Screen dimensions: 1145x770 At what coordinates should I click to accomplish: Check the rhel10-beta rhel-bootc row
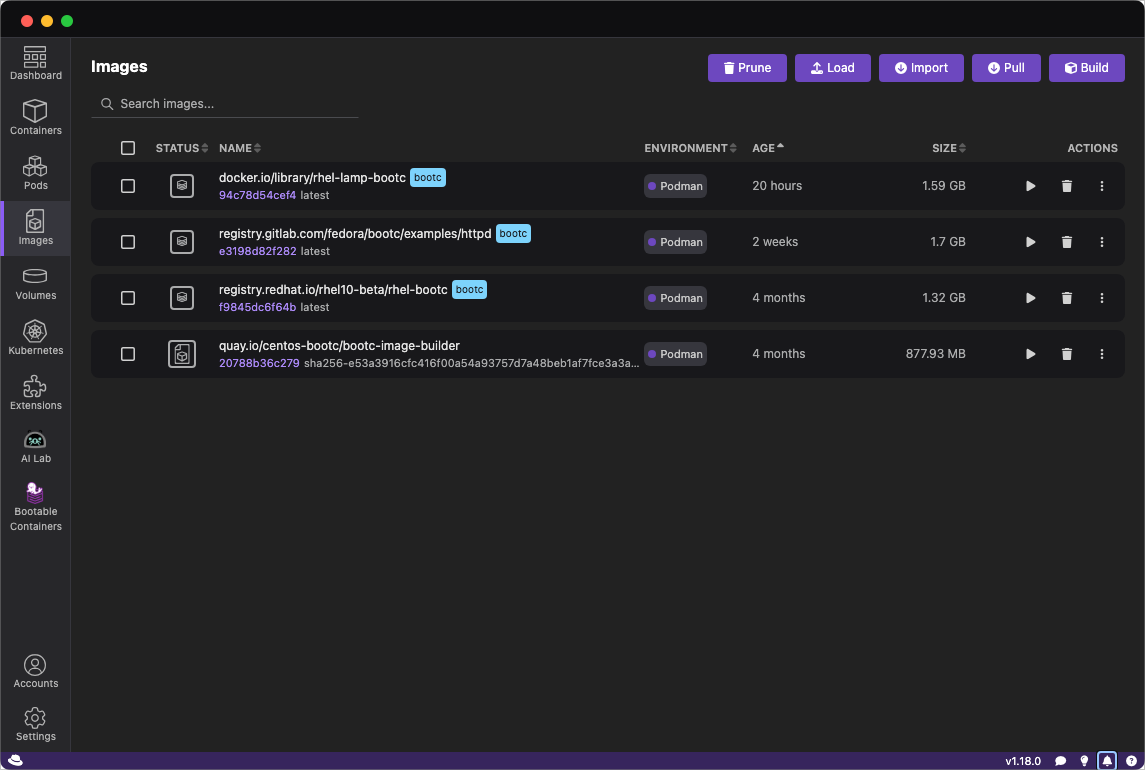(128, 298)
